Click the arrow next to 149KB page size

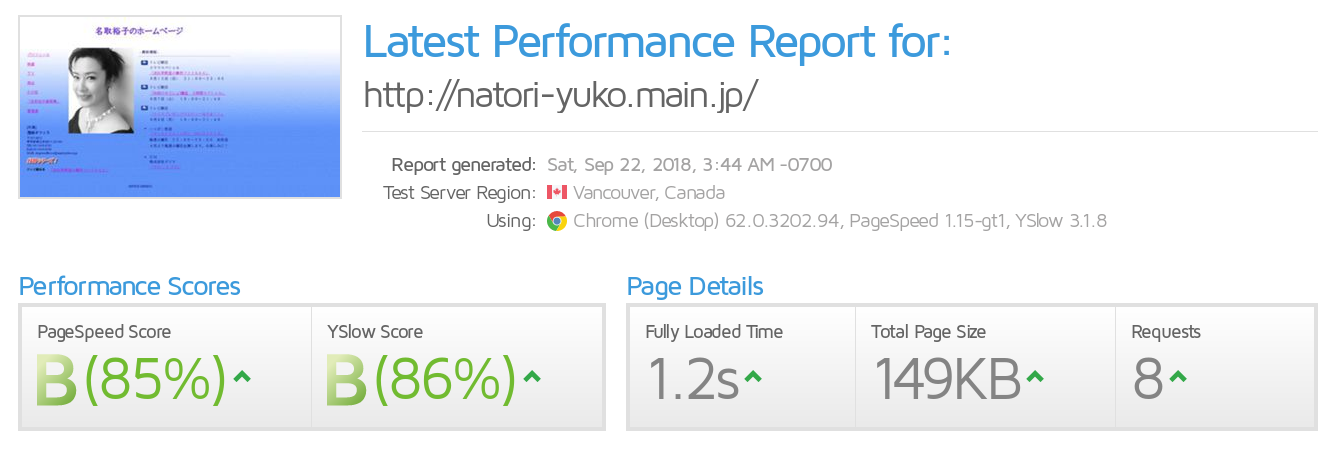[1035, 376]
